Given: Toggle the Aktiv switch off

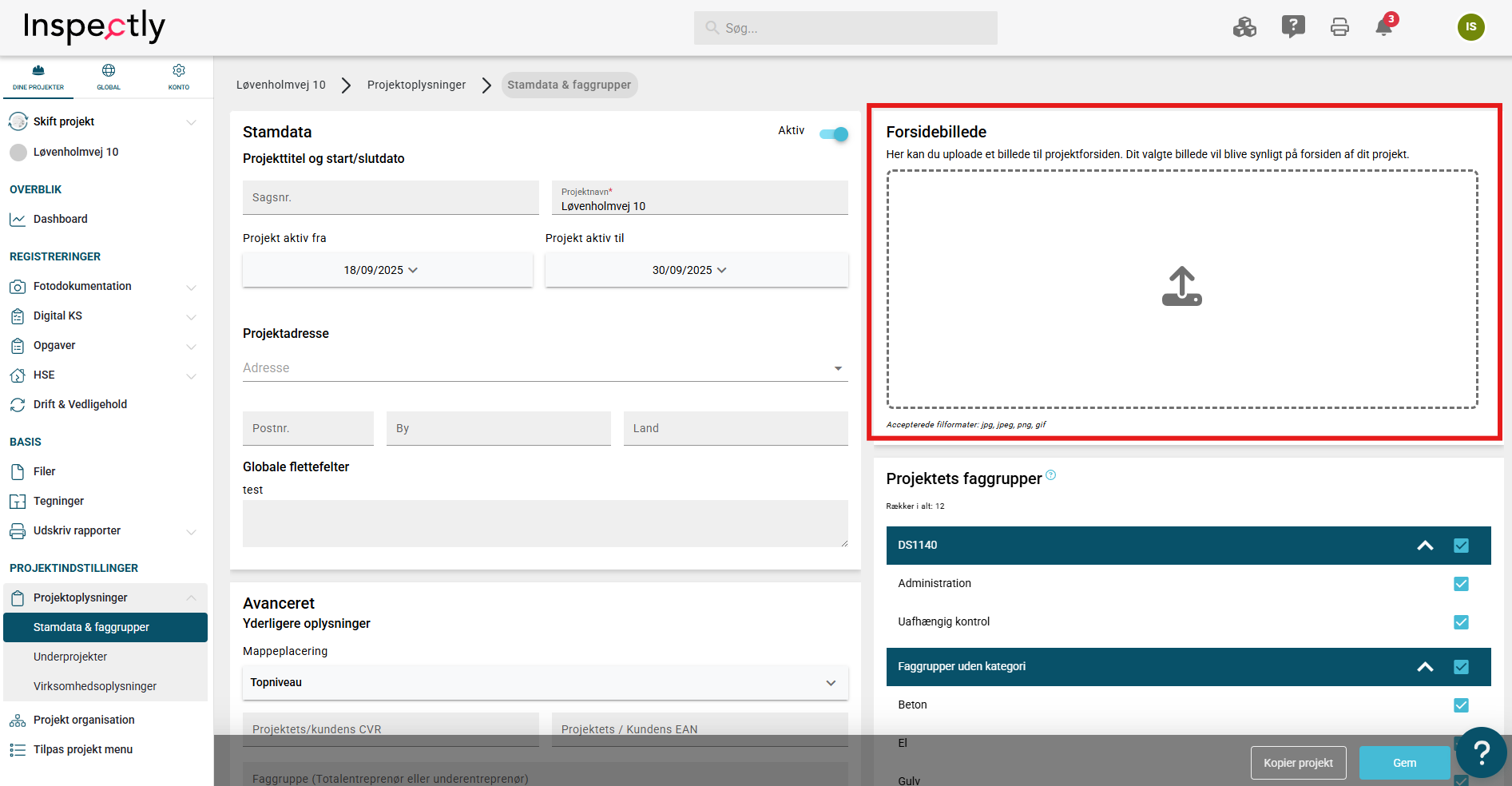Looking at the screenshot, I should tap(834, 134).
